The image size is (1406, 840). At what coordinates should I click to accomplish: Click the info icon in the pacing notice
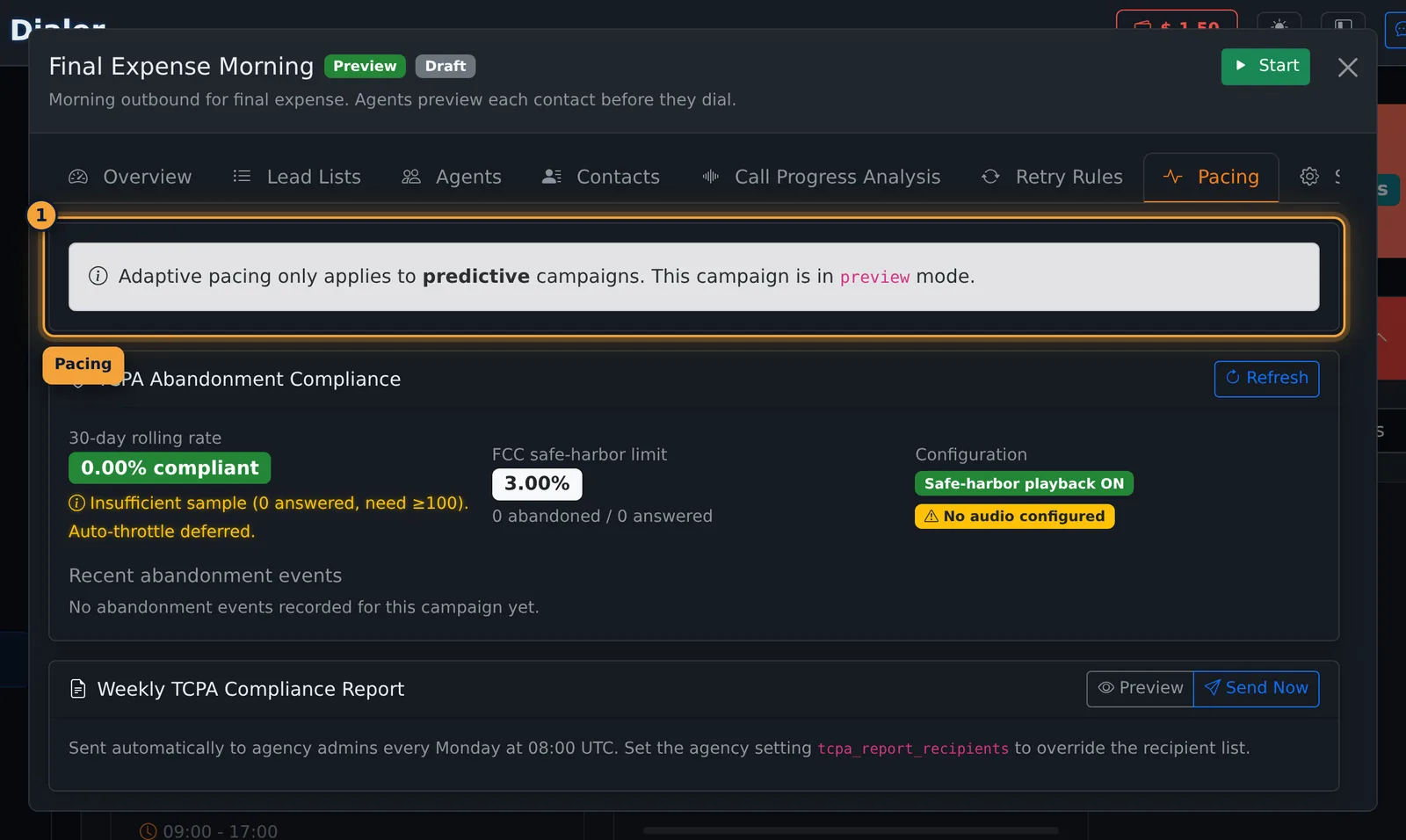(98, 277)
